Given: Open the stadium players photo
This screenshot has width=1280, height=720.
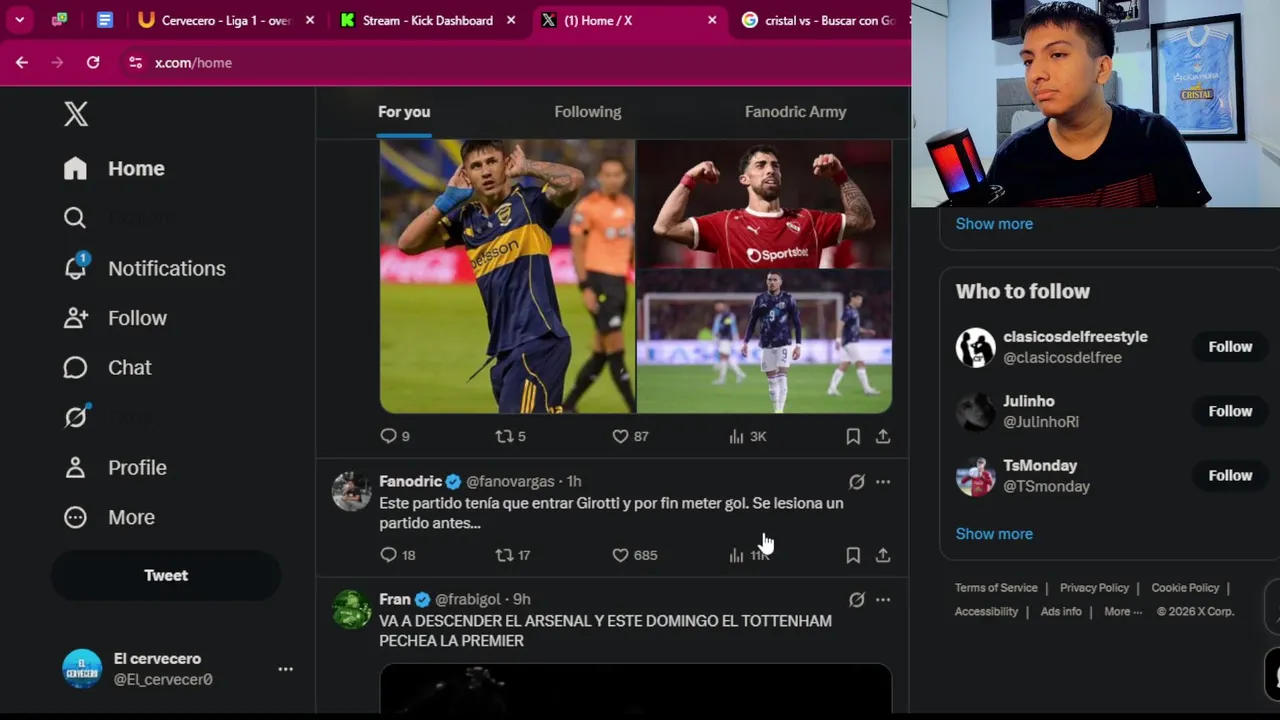Looking at the screenshot, I should (764, 341).
